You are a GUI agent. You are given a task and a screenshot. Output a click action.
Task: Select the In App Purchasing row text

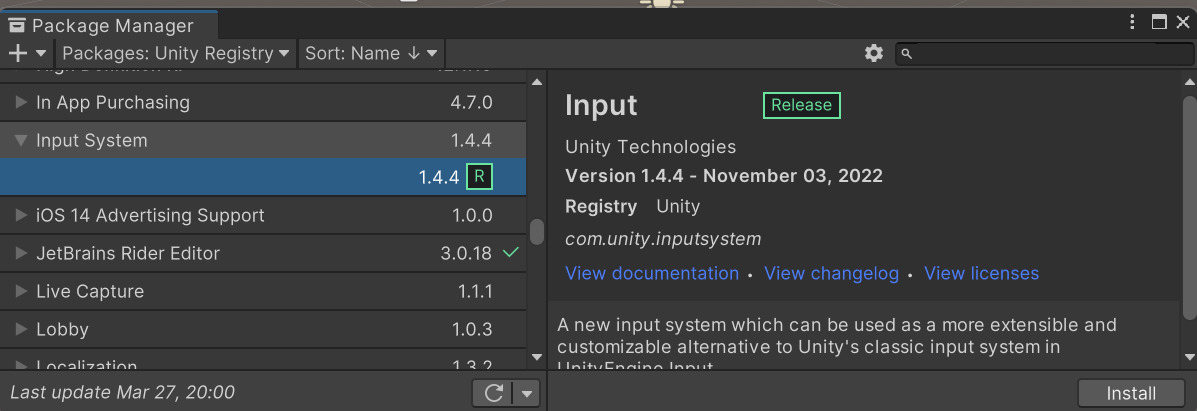pos(113,102)
